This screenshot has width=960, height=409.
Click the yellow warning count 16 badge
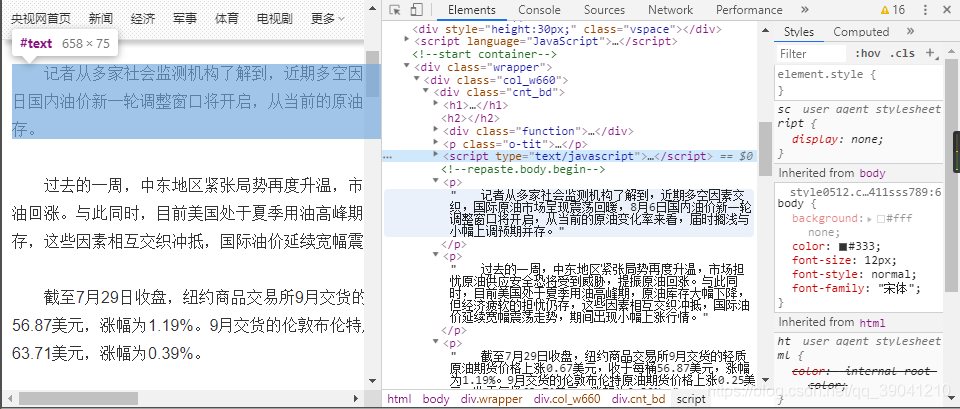(893, 10)
